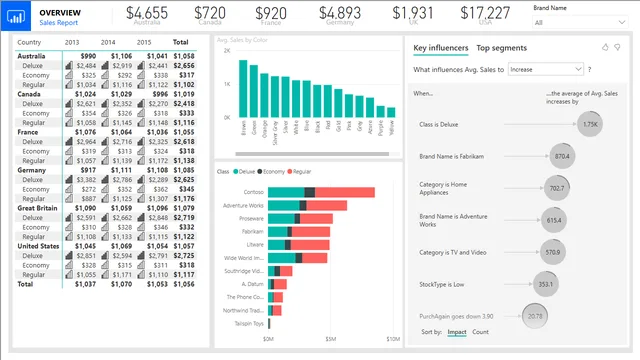Click the question mark help icon
Viewport: 640px width, 360px height.
[589, 70]
